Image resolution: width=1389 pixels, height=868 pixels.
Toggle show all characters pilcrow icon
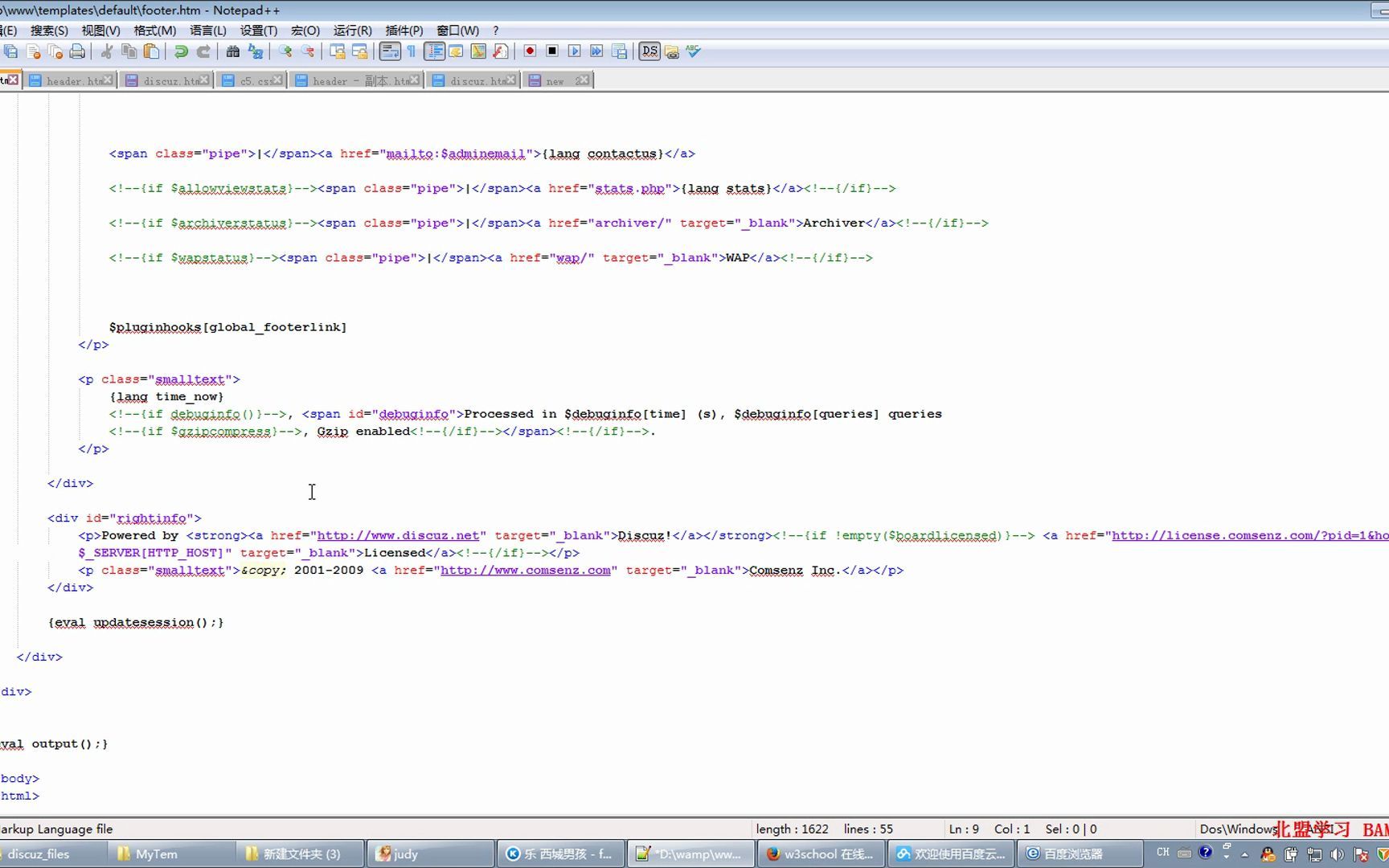[412, 51]
